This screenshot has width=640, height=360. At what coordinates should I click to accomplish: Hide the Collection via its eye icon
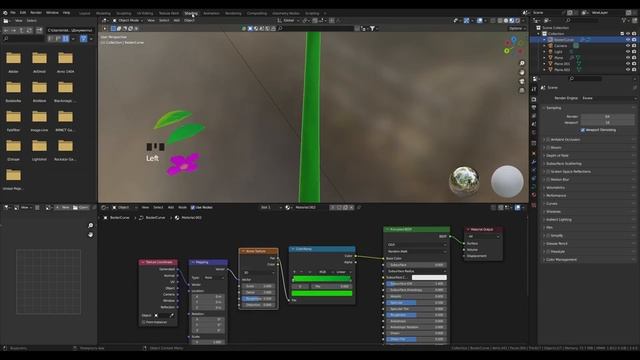pyautogui.click(x=628, y=33)
